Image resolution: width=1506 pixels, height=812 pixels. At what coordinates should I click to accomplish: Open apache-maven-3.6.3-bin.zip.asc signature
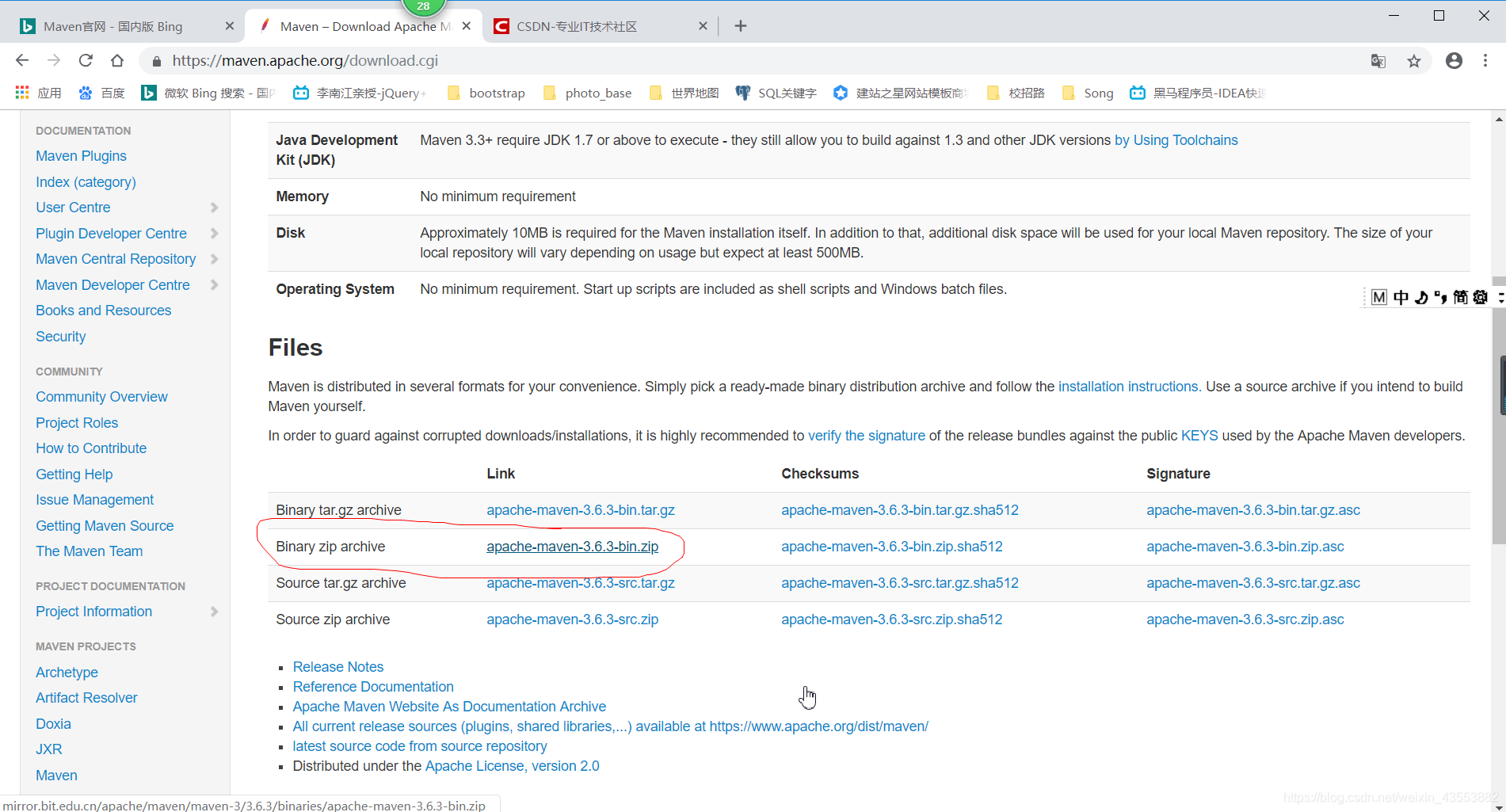(1245, 547)
